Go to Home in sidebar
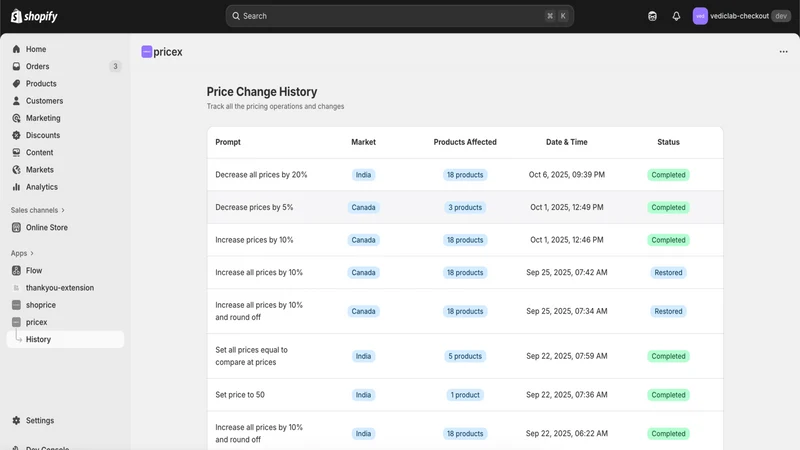 tap(36, 49)
